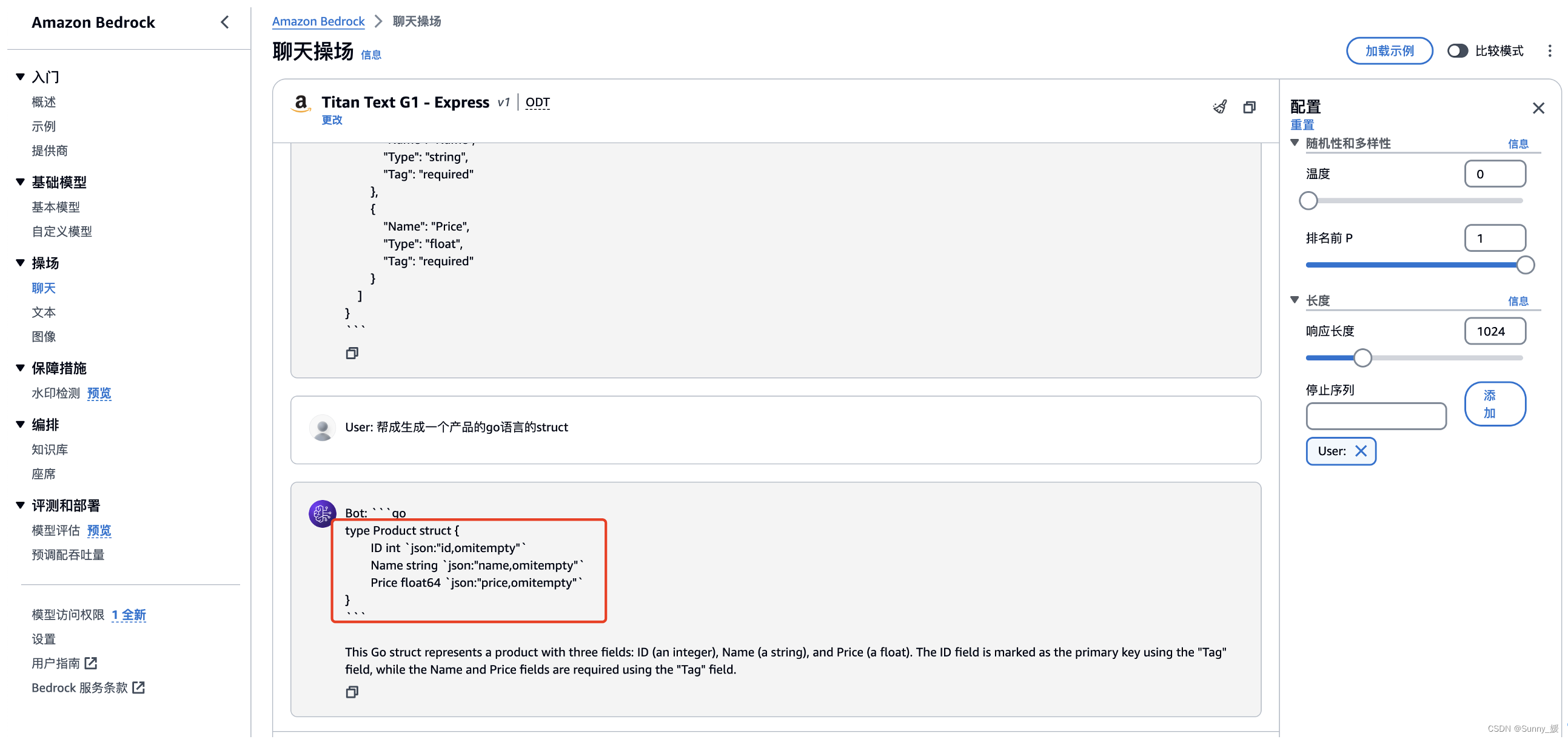This screenshot has width=1568, height=739.
Task: Click the user avatar icon
Action: pos(323,428)
